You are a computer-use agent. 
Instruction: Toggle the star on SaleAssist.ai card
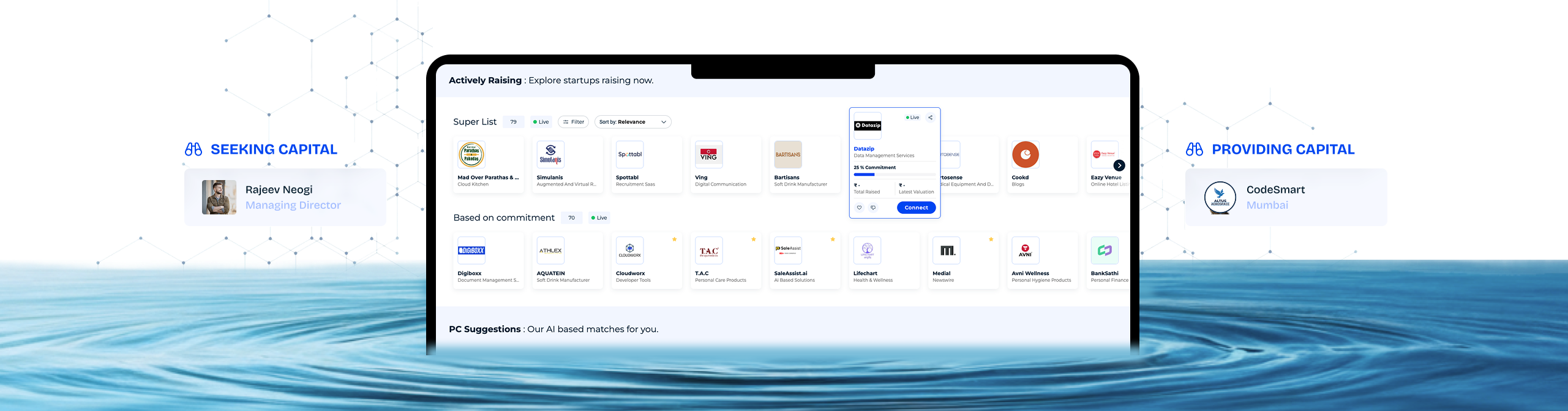click(x=833, y=239)
